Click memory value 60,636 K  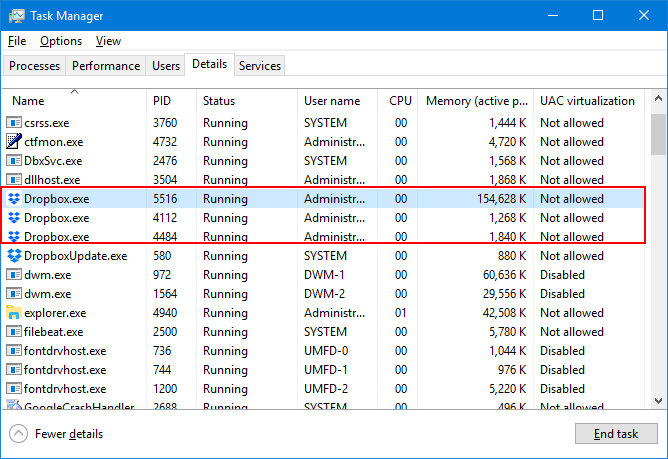pyautogui.click(x=504, y=275)
